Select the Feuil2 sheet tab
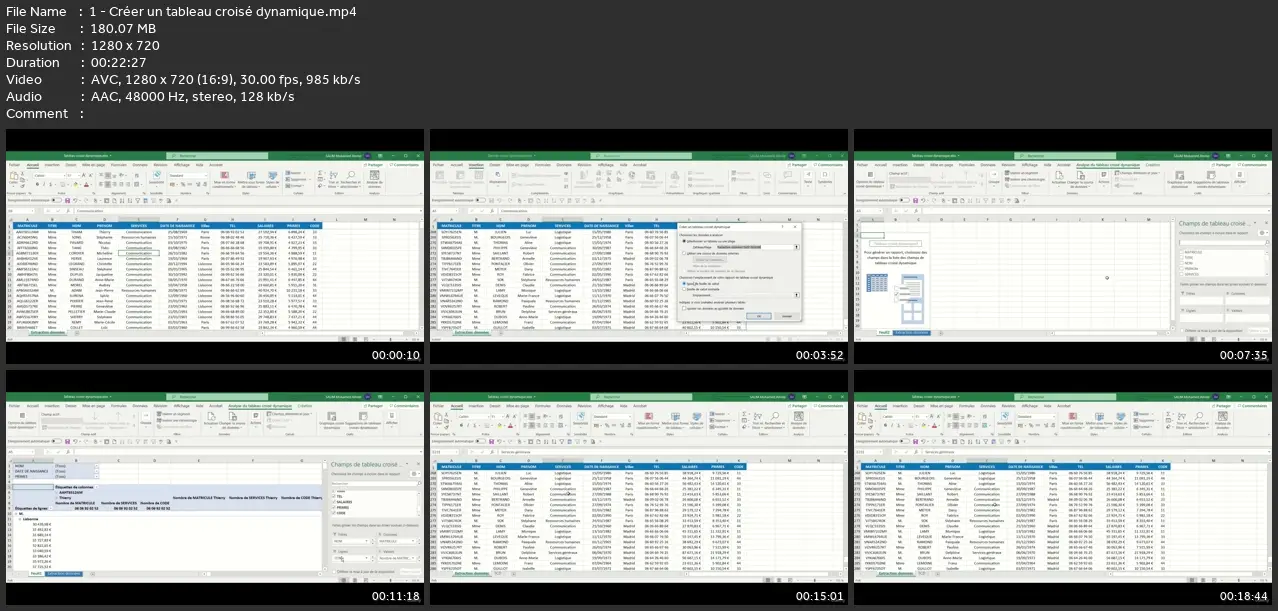This screenshot has width=1278, height=611. click(883, 333)
